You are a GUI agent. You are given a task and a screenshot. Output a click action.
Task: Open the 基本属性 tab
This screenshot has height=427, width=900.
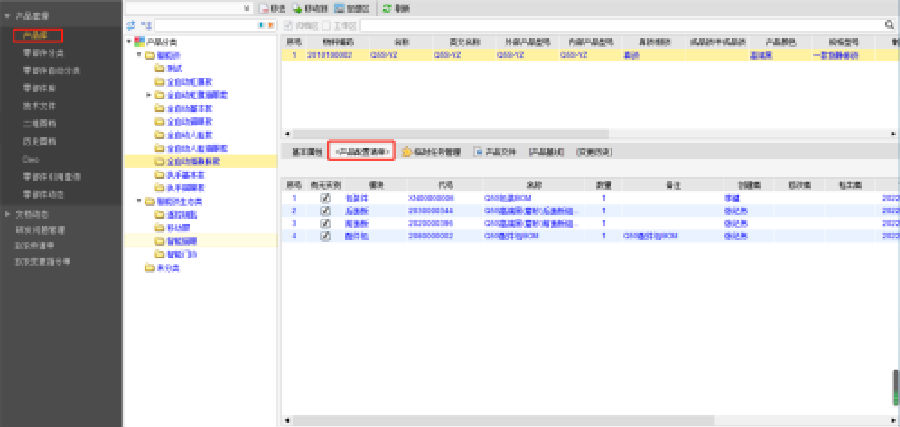click(x=306, y=152)
